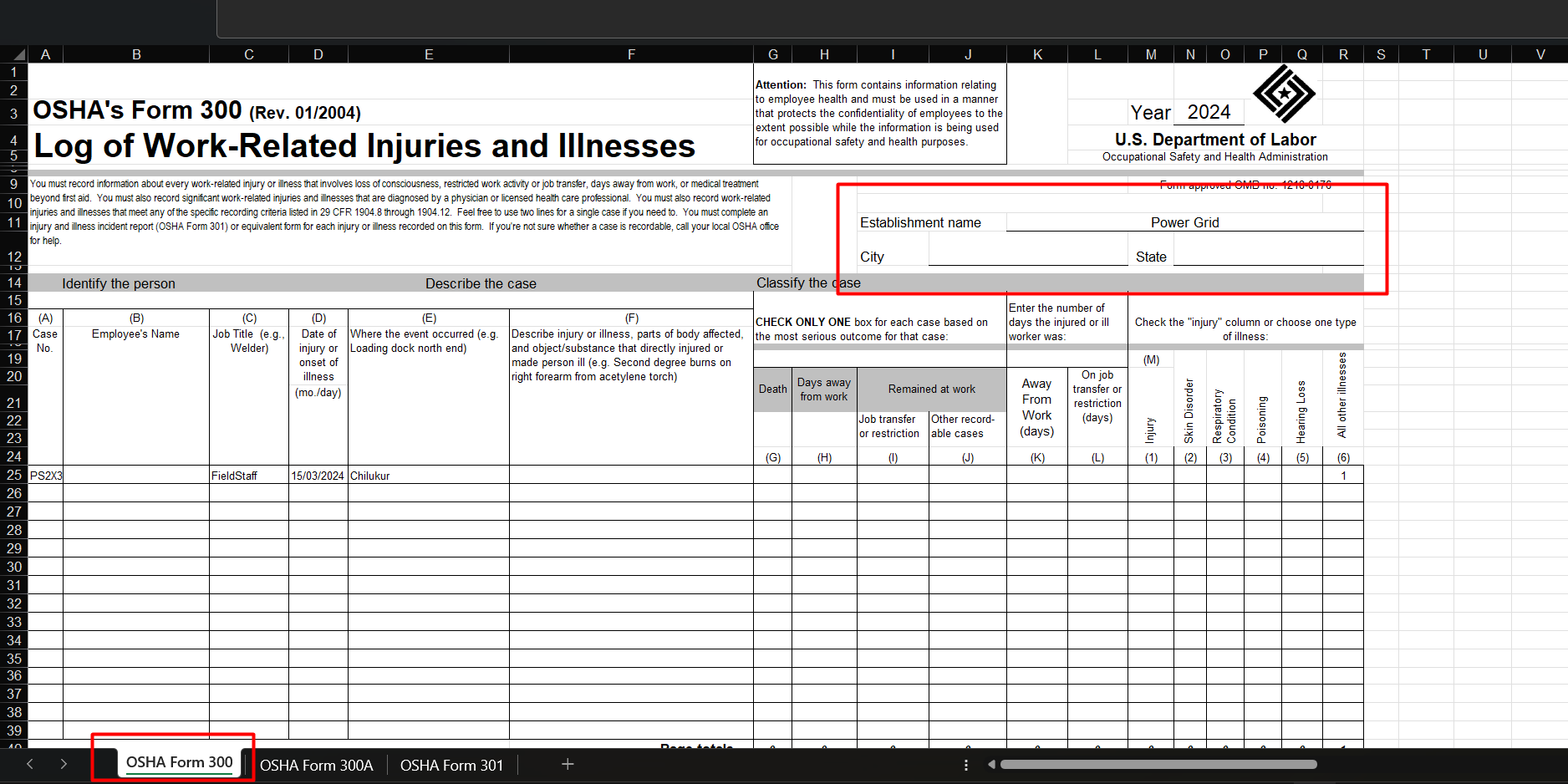Click the Department of Labor logo

coord(1283,94)
